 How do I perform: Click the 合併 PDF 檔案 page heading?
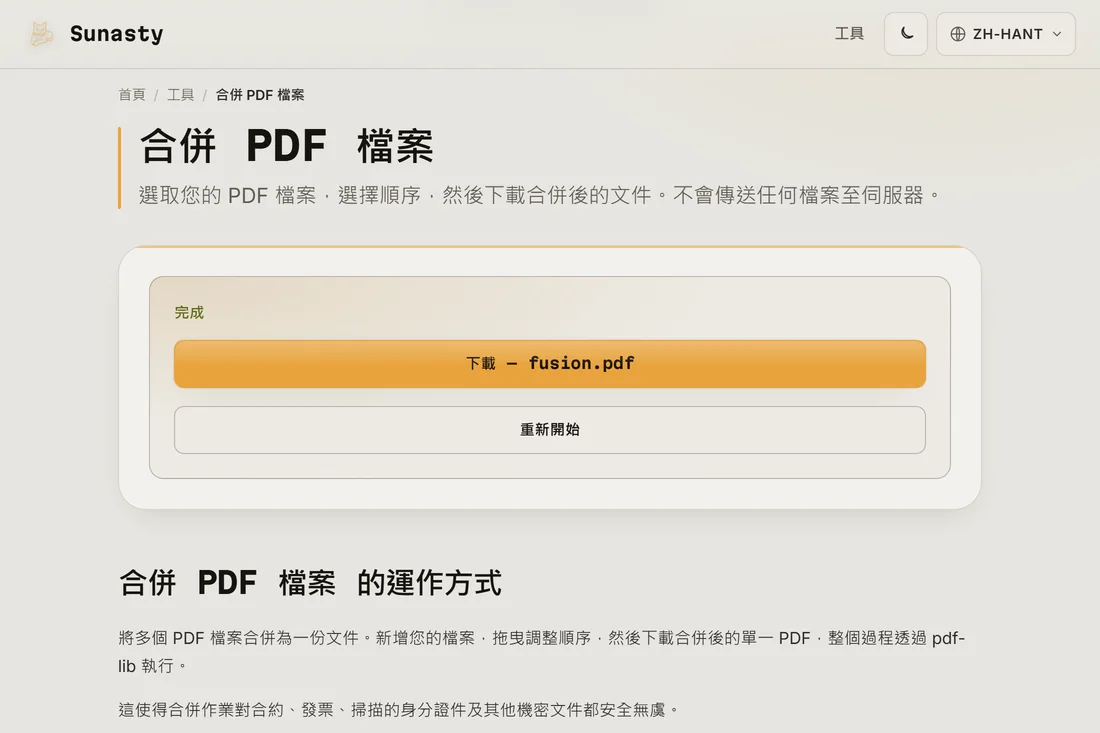(x=286, y=146)
